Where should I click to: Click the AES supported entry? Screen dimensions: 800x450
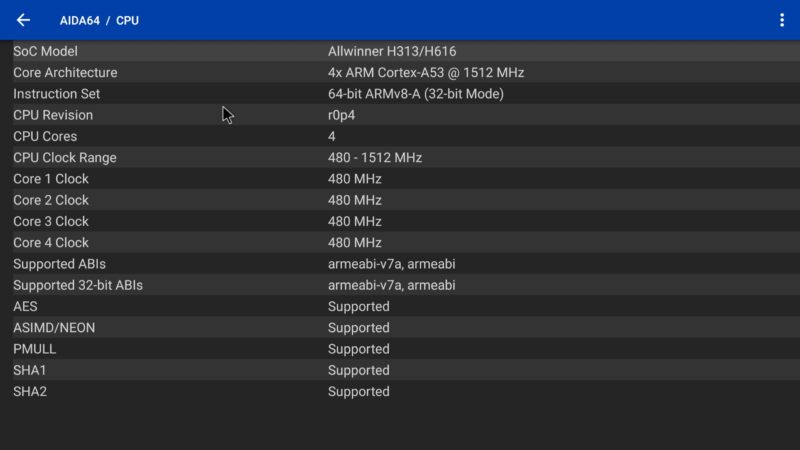pyautogui.click(x=400, y=307)
